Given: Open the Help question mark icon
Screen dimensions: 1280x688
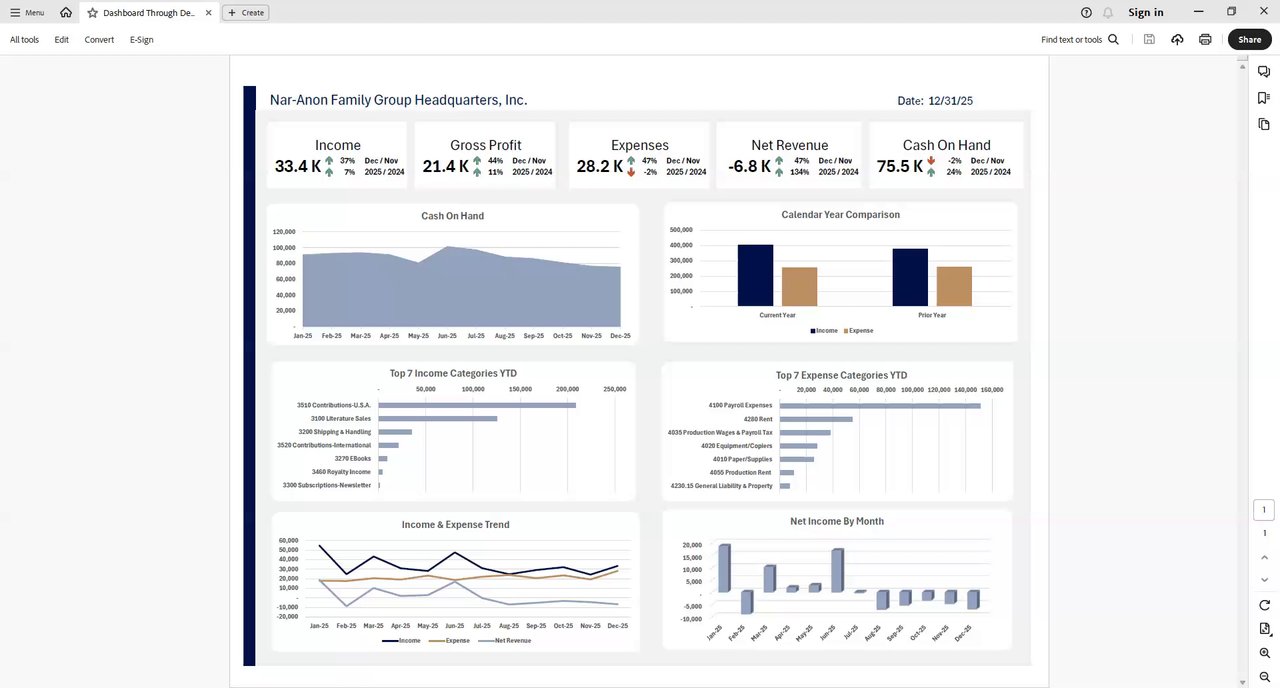Looking at the screenshot, I should pyautogui.click(x=1086, y=13).
